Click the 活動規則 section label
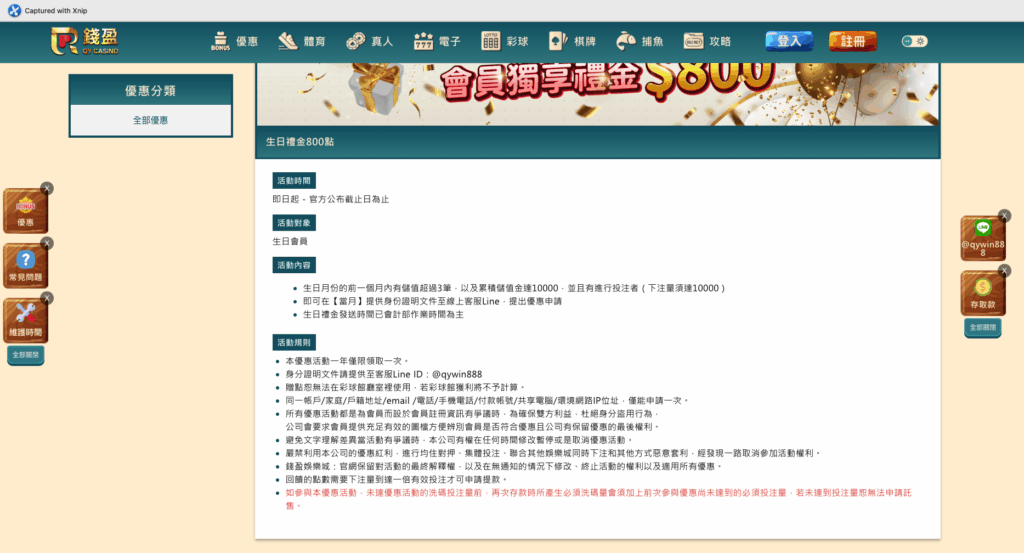Viewport: 1024px width, 553px height. pos(294,343)
